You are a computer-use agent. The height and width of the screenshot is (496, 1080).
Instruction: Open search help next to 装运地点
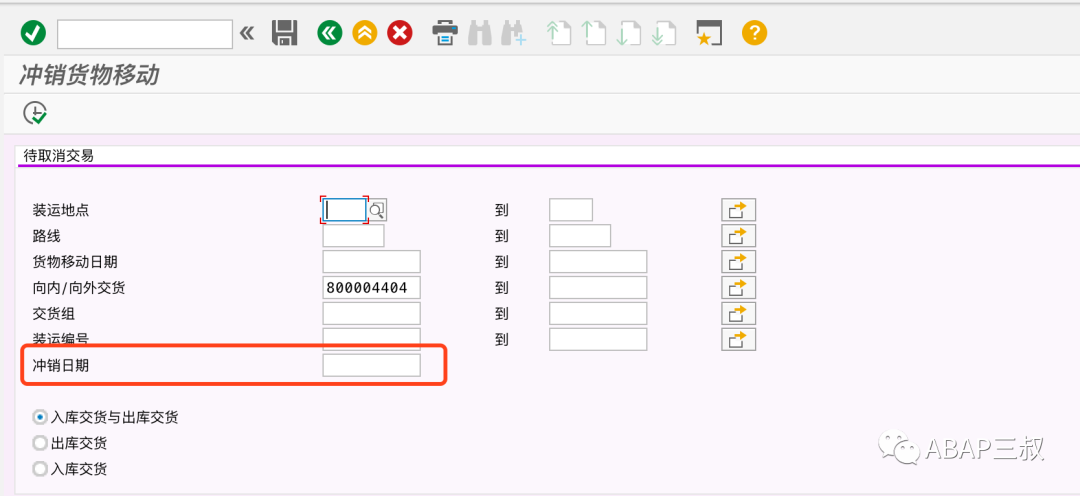pos(377,210)
